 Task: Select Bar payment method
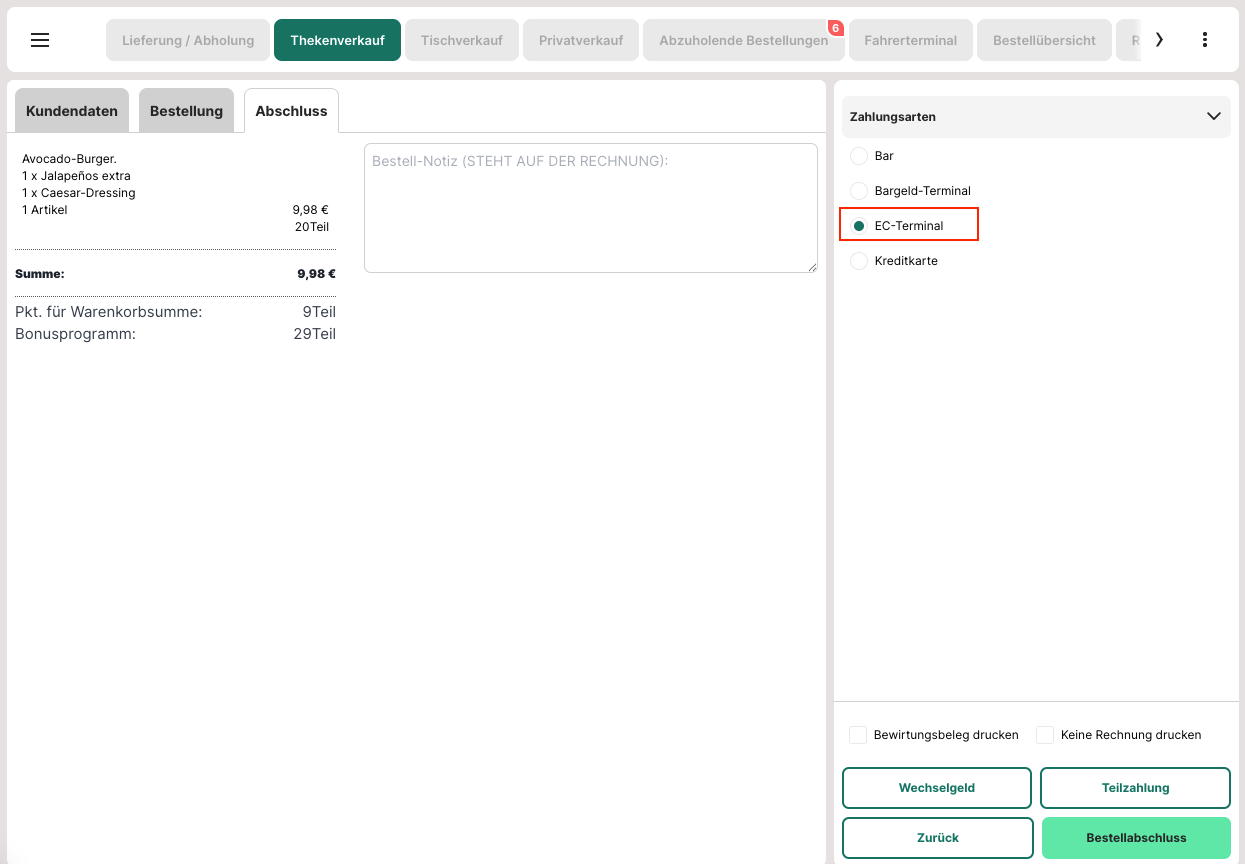point(859,156)
